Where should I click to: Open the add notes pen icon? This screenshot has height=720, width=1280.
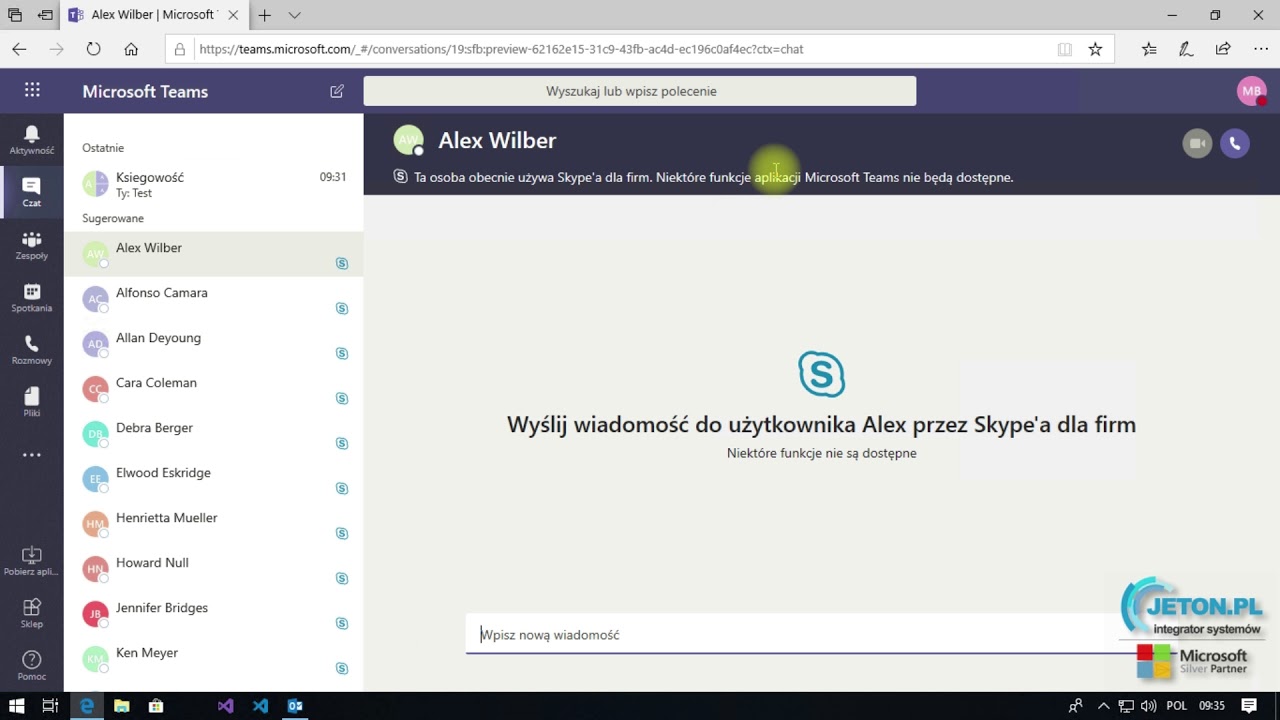click(1186, 49)
